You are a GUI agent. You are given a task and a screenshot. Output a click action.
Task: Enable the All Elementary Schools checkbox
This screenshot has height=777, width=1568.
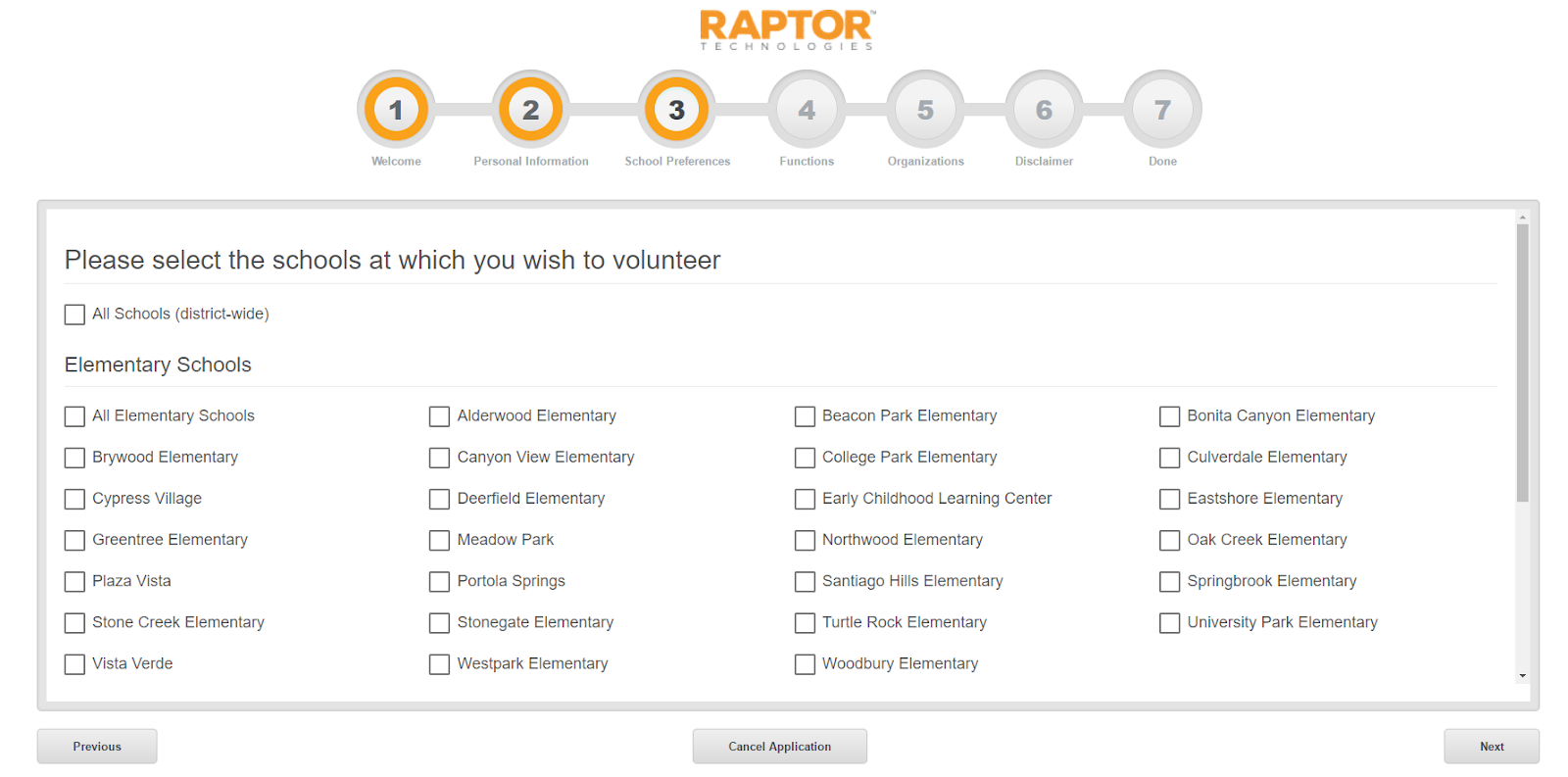[x=74, y=416]
